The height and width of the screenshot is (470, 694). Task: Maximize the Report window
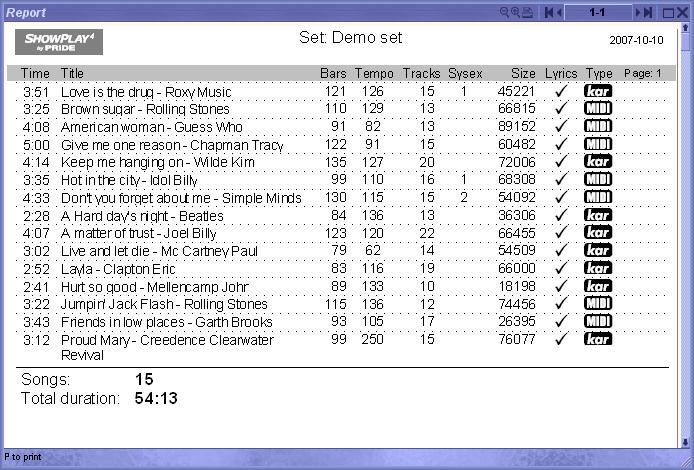pos(668,13)
